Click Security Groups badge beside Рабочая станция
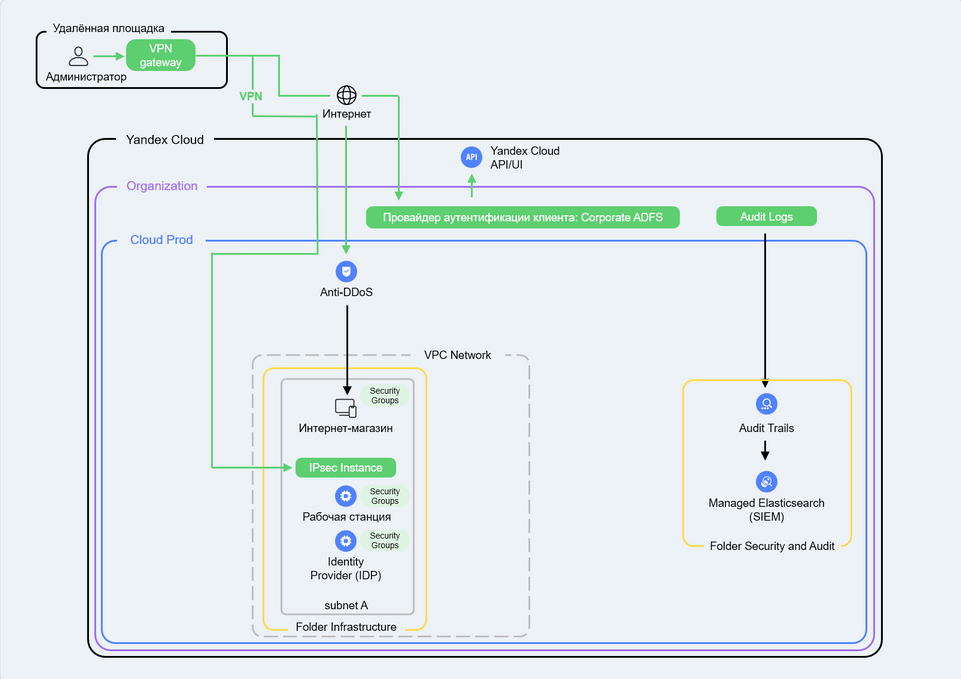The height and width of the screenshot is (679, 961). [385, 496]
